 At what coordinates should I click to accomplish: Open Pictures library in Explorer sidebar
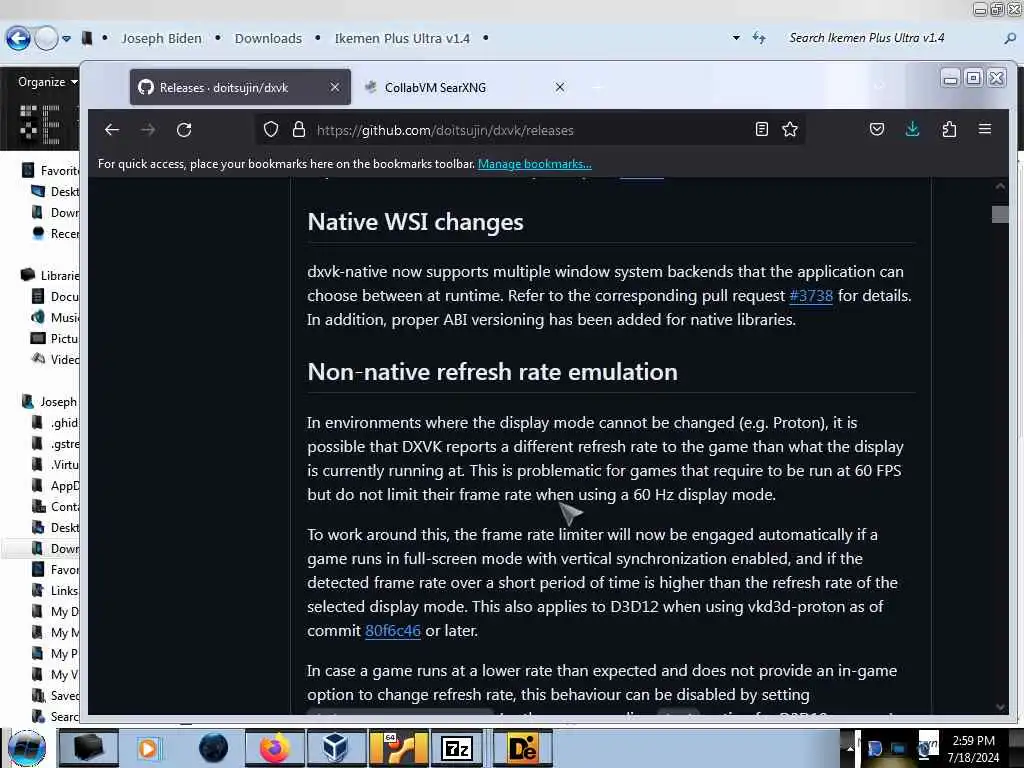tap(56, 338)
